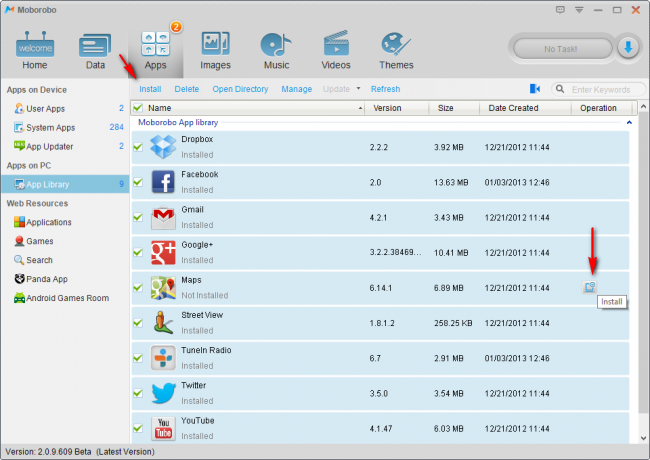The image size is (650, 460).
Task: Click the Install icon in Maps row
Action: point(590,288)
